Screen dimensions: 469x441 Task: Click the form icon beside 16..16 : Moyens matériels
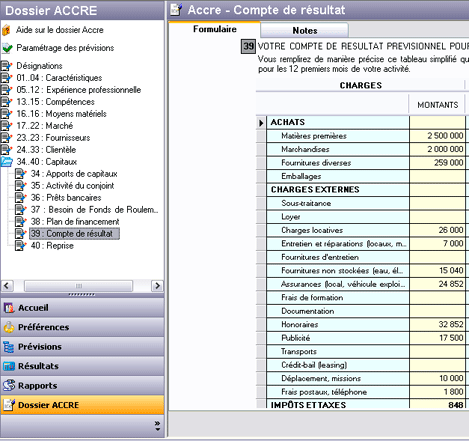(x=6, y=114)
